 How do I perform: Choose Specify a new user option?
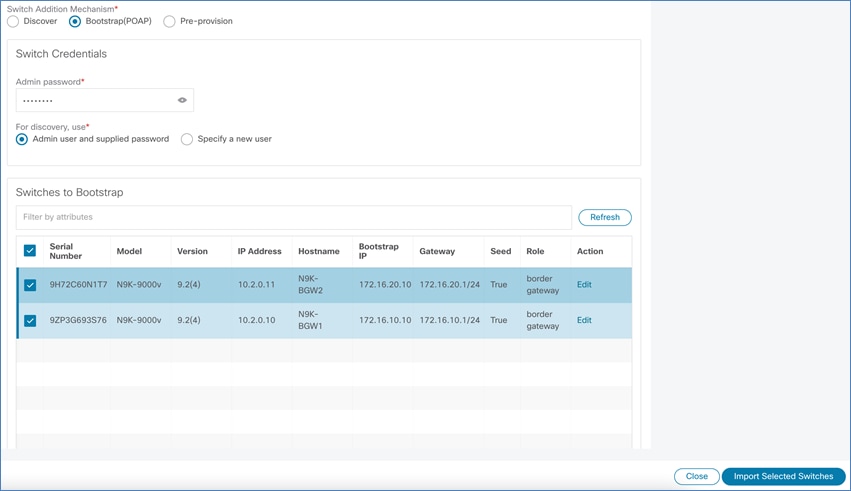tap(187, 139)
